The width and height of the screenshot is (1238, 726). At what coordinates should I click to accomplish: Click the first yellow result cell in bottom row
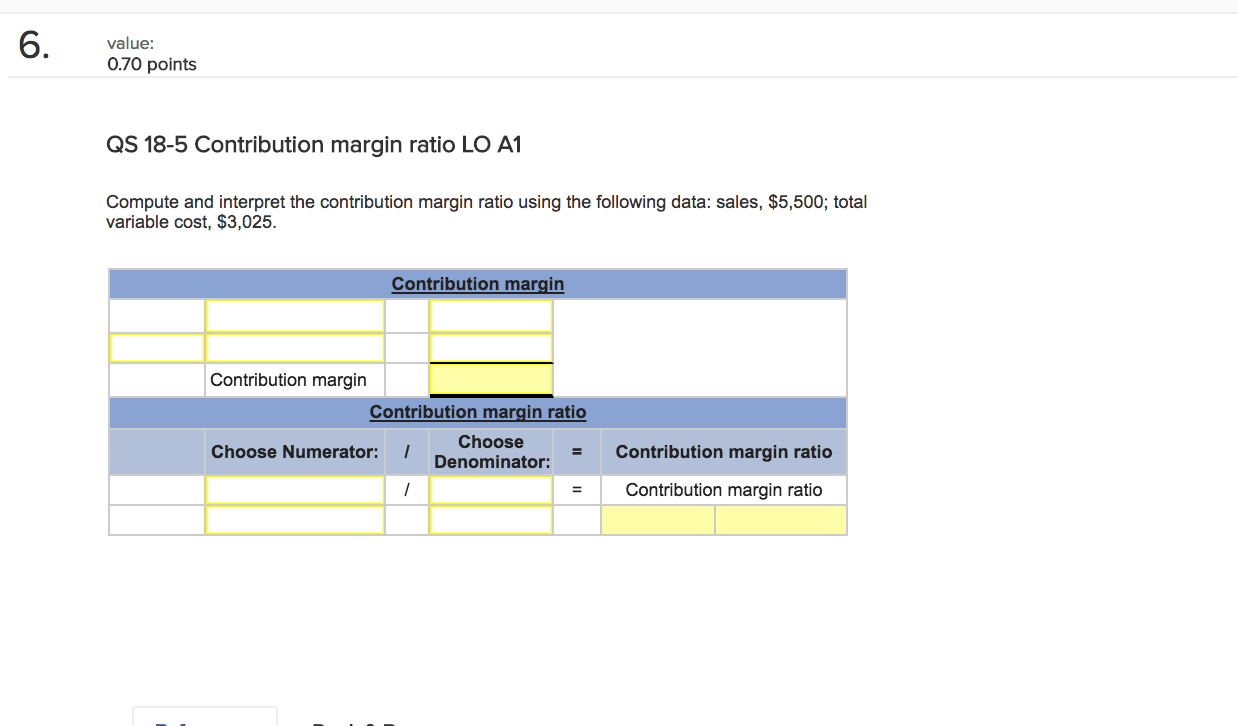[657, 520]
